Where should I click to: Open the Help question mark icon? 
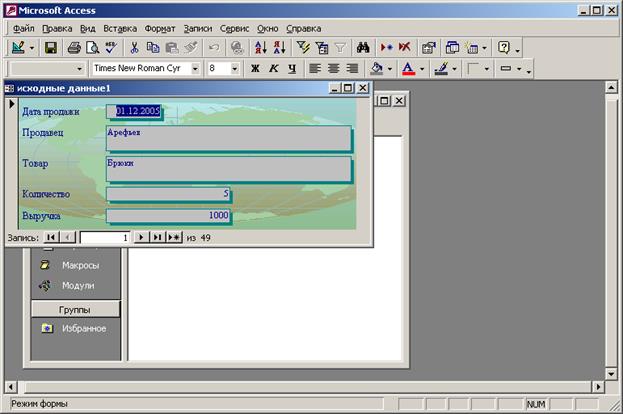[504, 48]
